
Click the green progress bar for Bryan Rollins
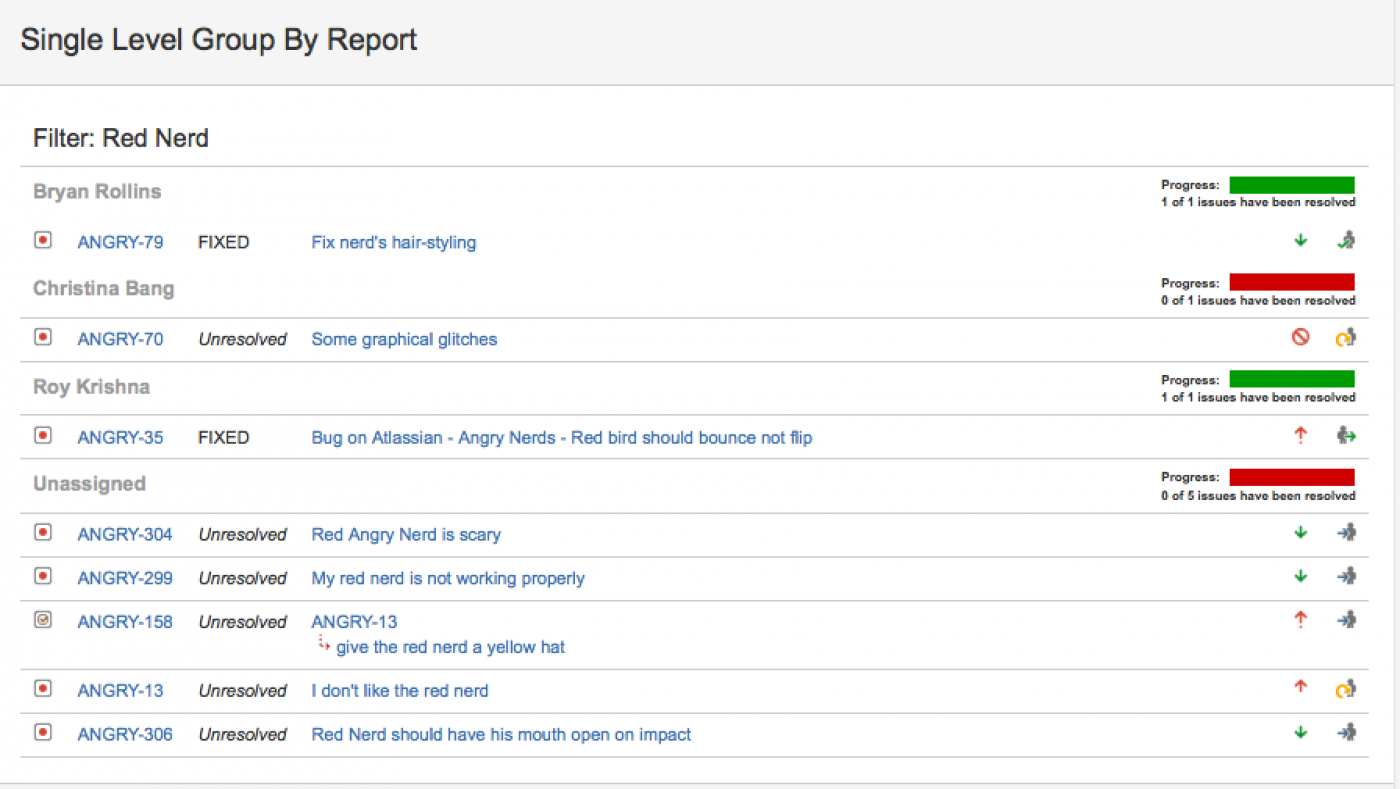[1291, 185]
